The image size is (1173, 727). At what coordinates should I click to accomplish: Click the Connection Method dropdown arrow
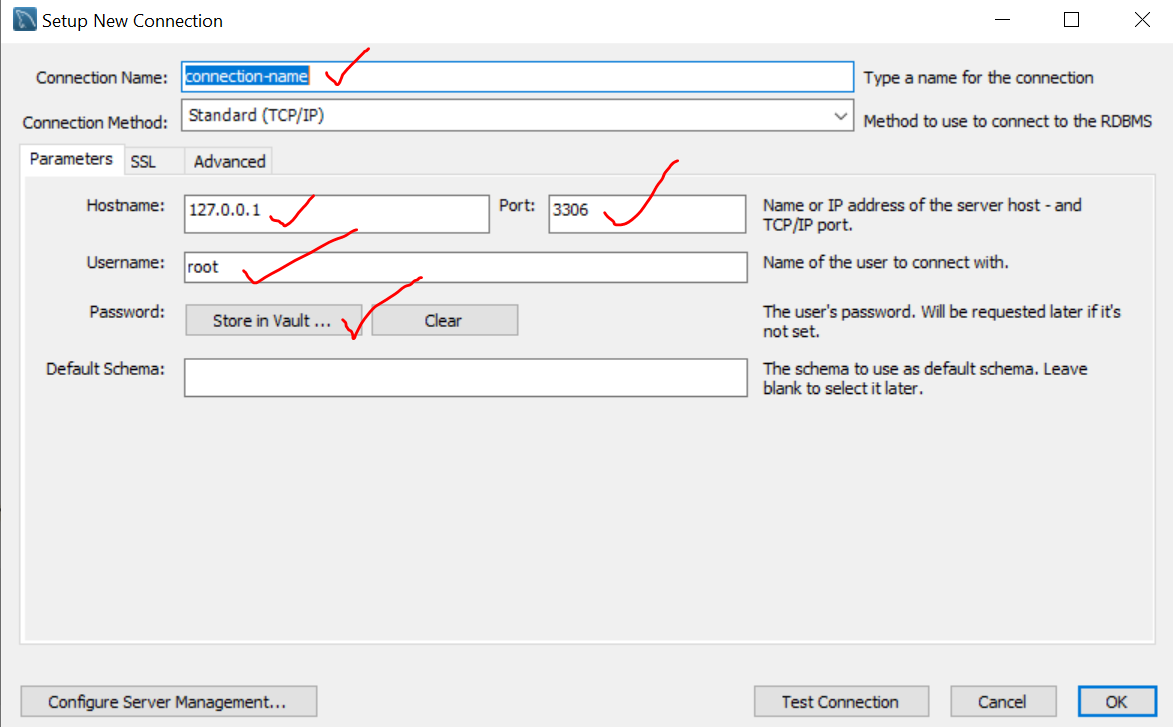pos(840,116)
